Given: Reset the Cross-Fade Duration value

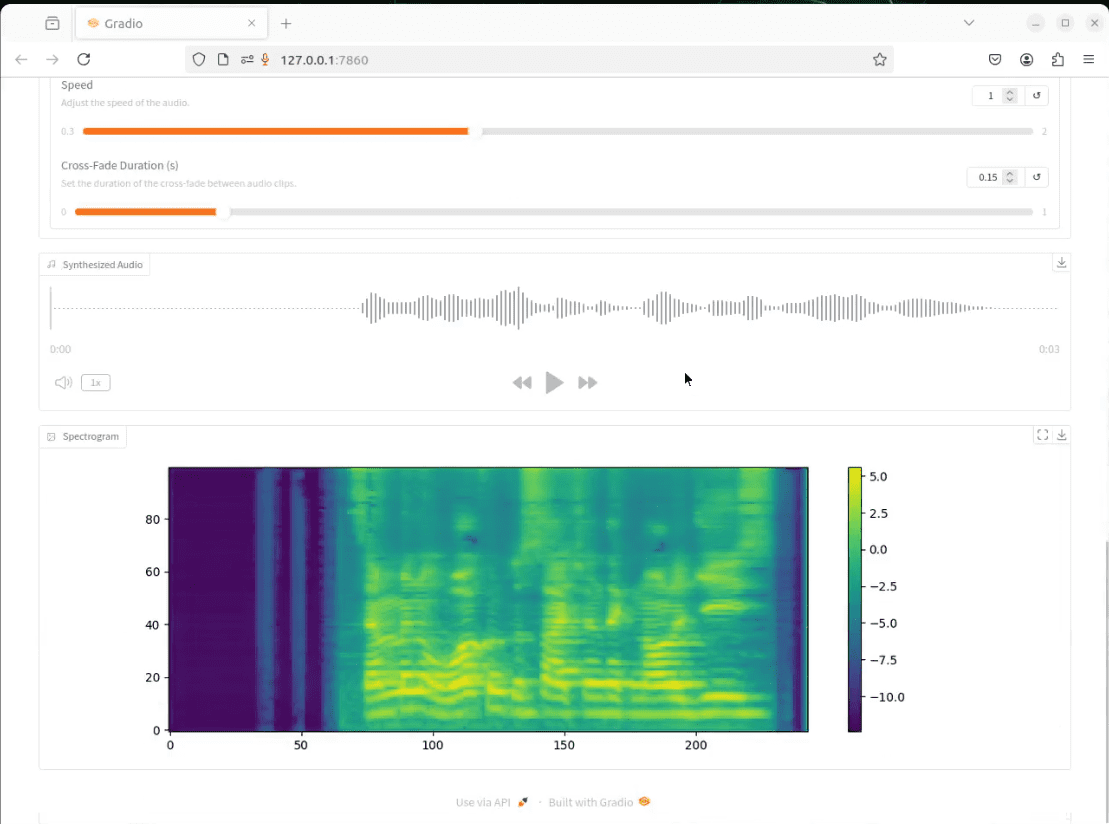Looking at the screenshot, I should 1036,177.
